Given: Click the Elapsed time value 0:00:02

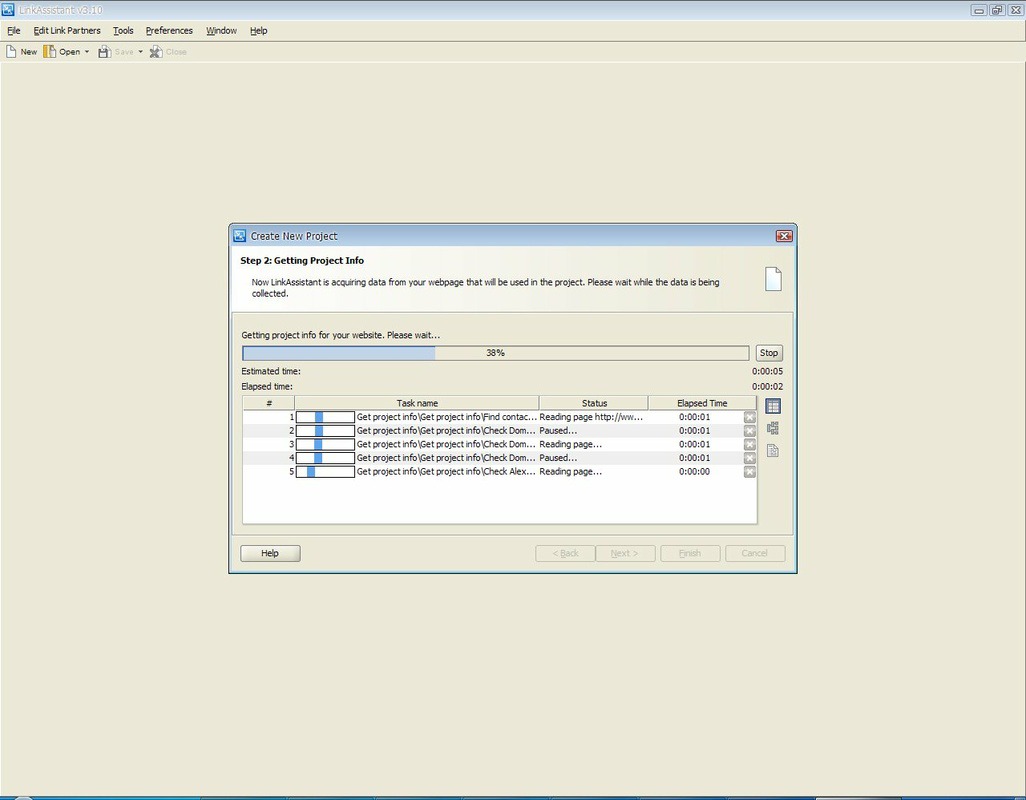Looking at the screenshot, I should [767, 387].
